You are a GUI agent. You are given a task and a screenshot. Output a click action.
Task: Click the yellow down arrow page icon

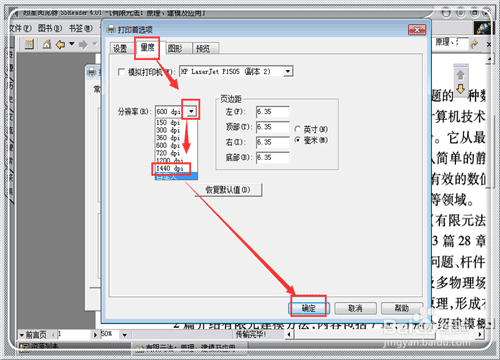click(460, 88)
